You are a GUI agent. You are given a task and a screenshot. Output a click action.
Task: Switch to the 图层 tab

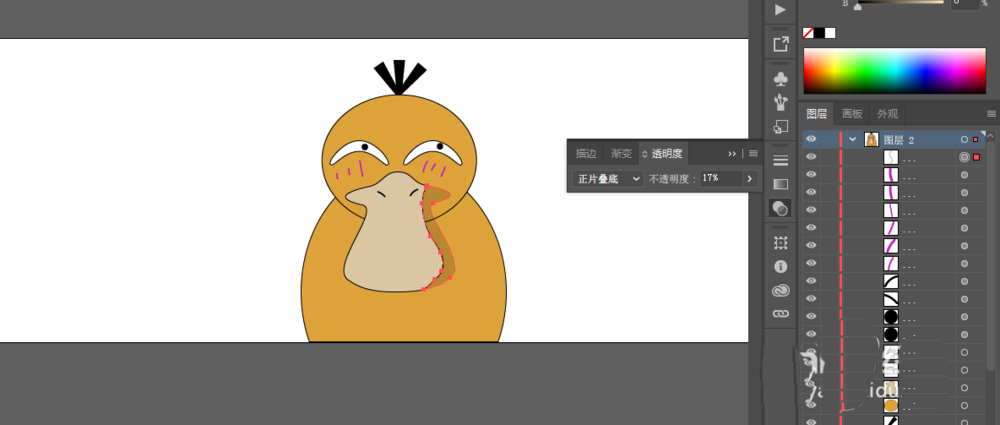point(817,114)
